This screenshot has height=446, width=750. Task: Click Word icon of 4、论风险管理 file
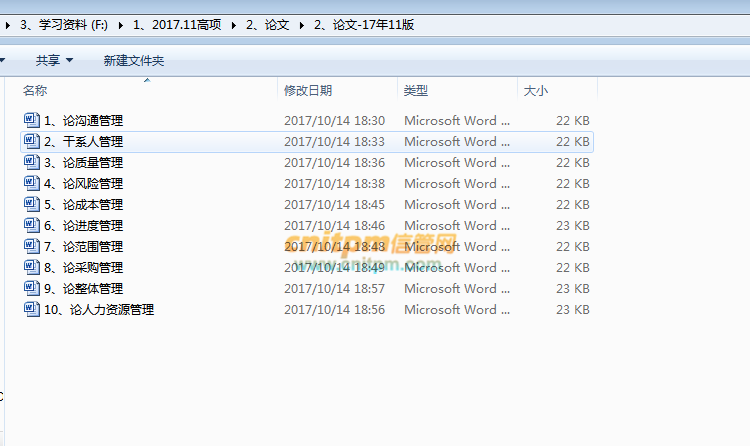(x=30, y=184)
